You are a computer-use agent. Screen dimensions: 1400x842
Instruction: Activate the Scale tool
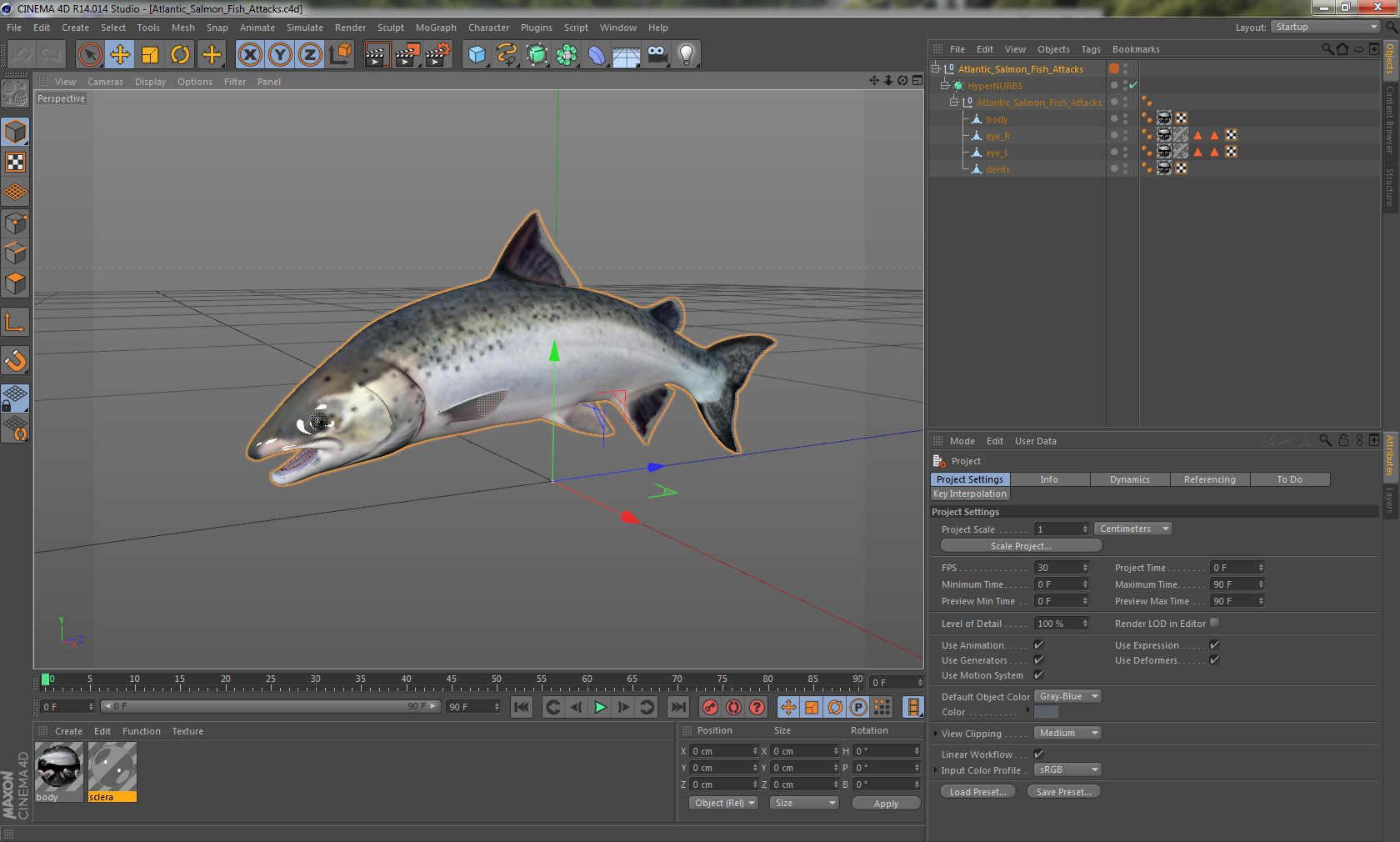(x=150, y=55)
